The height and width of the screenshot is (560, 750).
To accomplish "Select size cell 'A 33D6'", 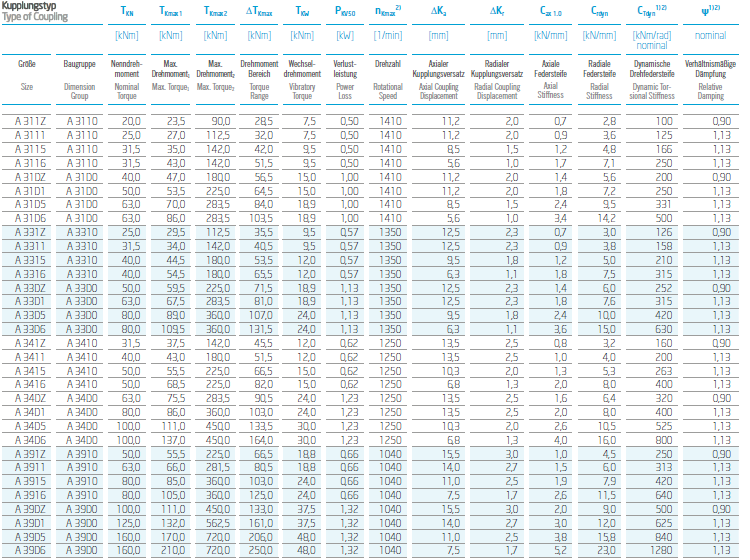I will point(30,329).
